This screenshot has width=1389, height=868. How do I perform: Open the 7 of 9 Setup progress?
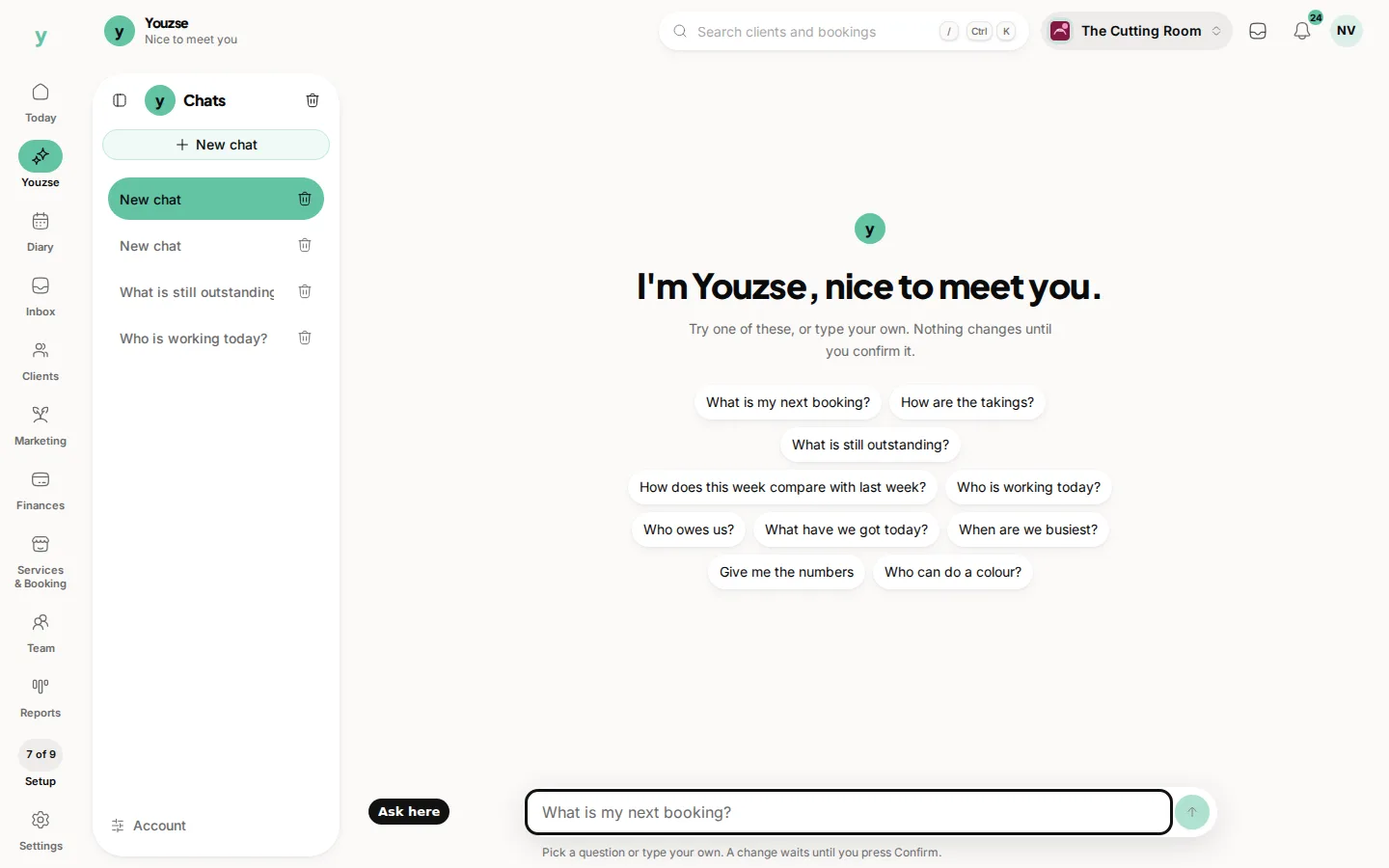pyautogui.click(x=41, y=766)
